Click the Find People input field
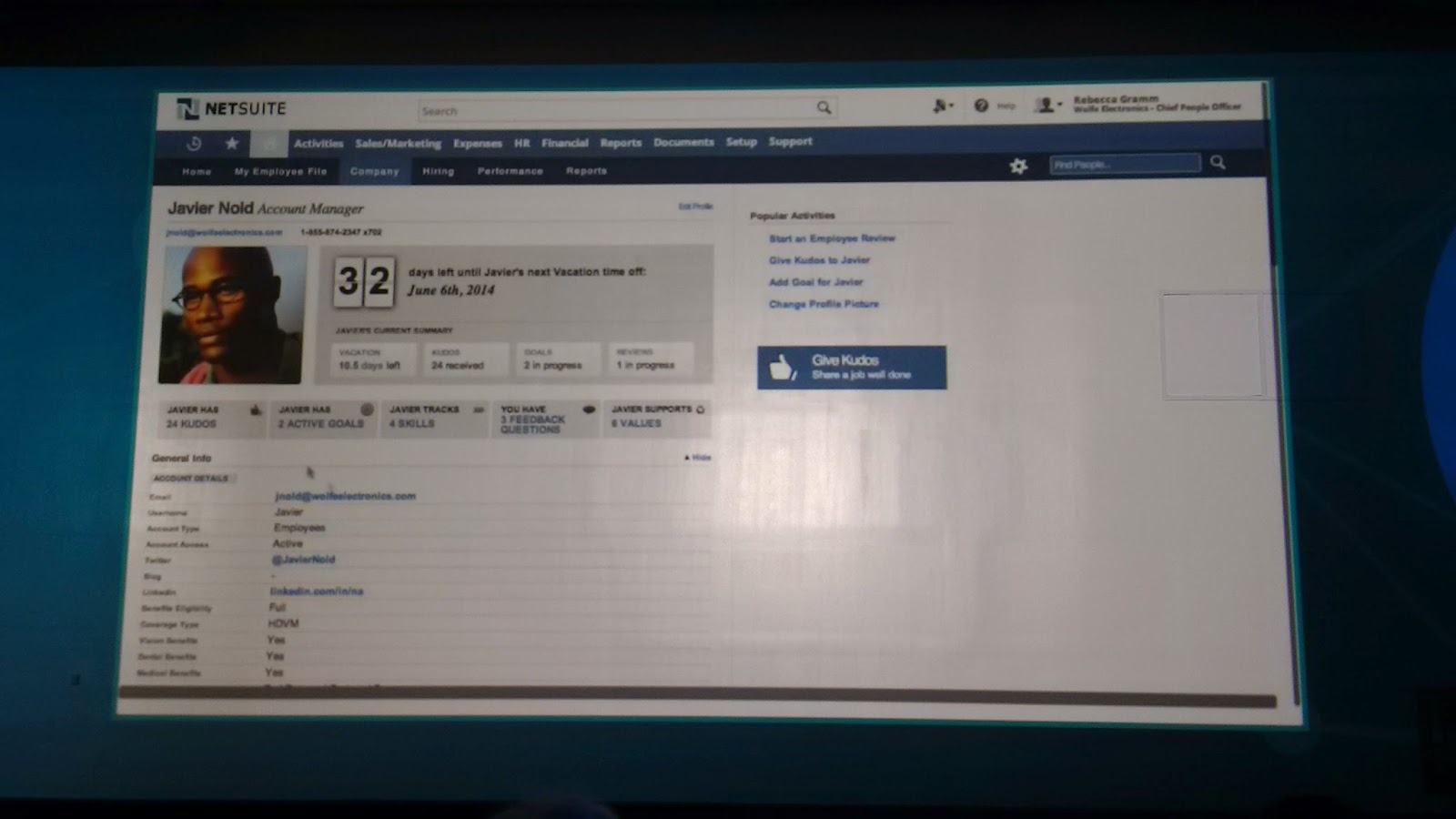Image resolution: width=1456 pixels, height=819 pixels. pos(1125,165)
